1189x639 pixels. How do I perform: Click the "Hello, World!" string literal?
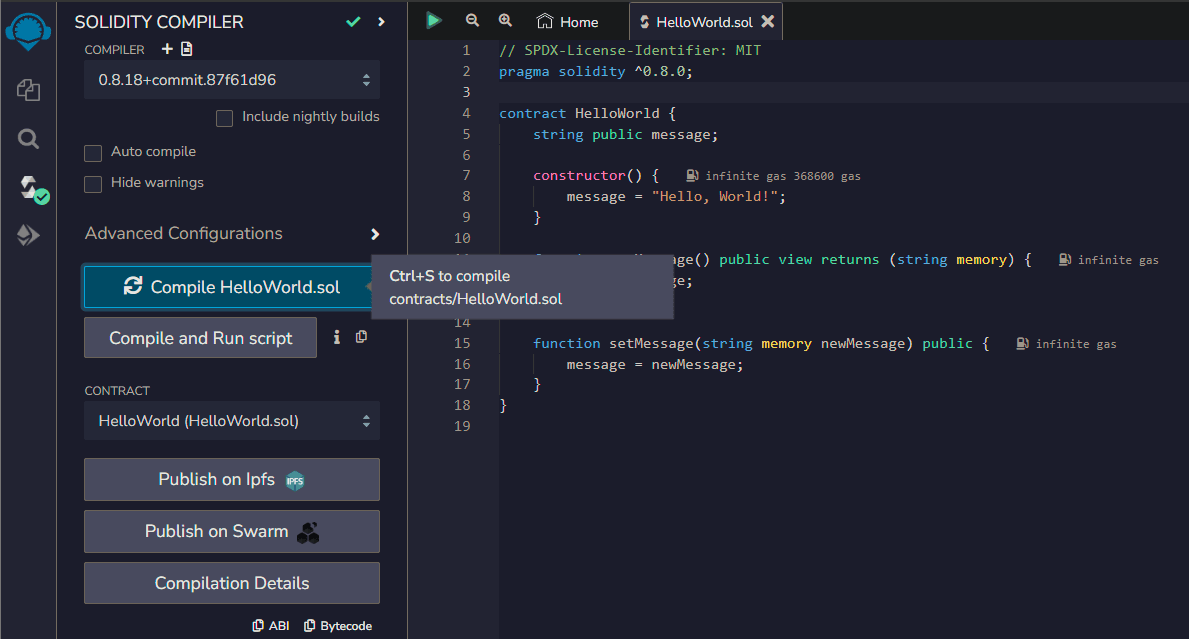[x=714, y=196]
